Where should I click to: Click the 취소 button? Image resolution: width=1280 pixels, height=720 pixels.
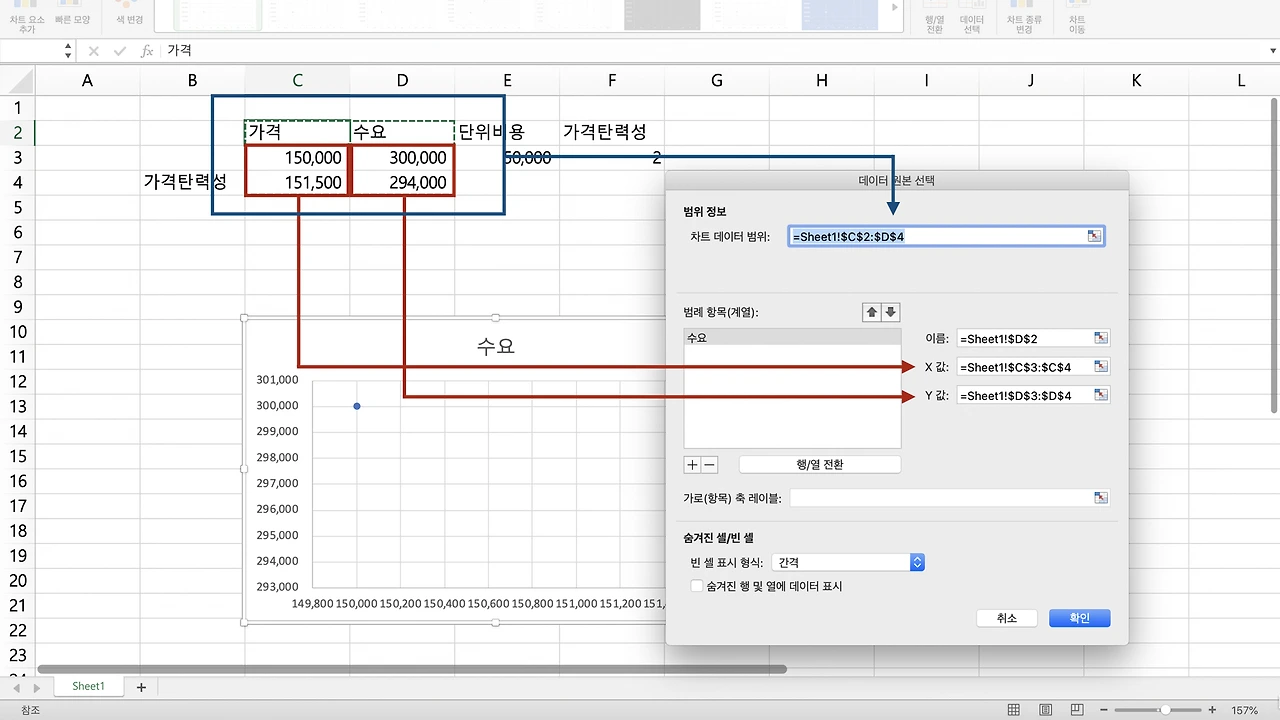pyautogui.click(x=1007, y=618)
